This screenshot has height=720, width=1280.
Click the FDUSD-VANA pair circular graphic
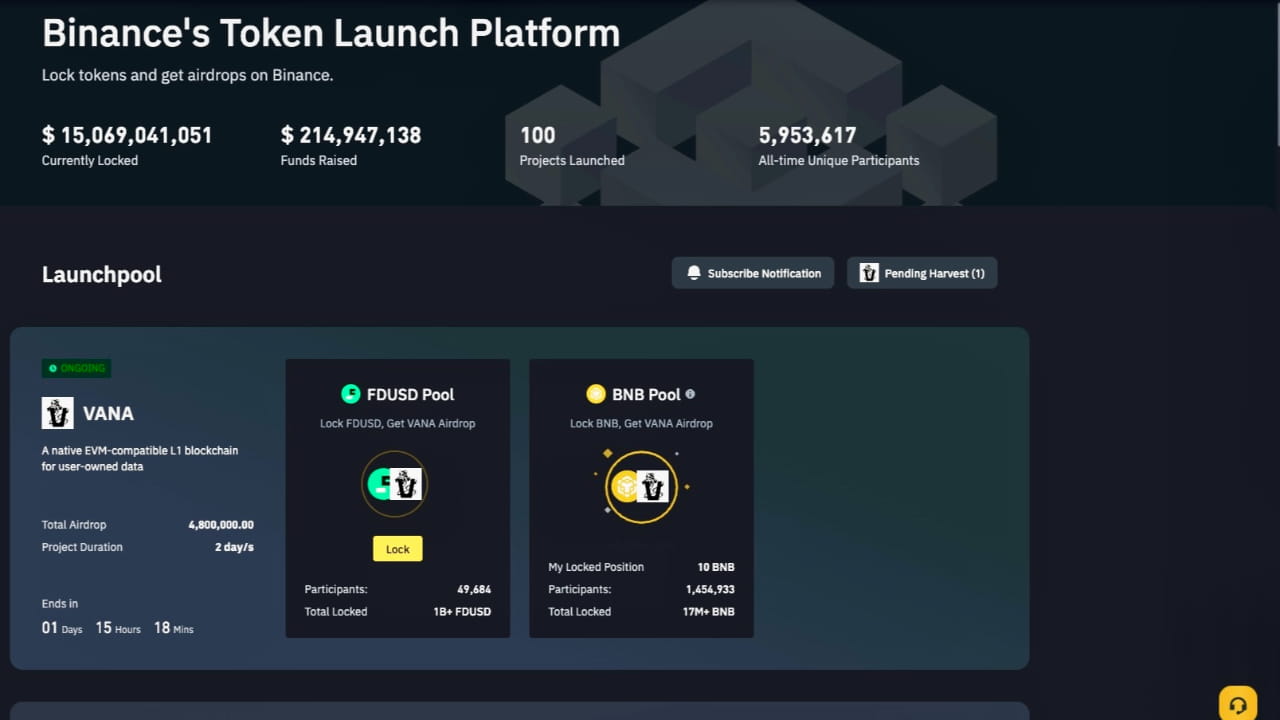pos(394,485)
